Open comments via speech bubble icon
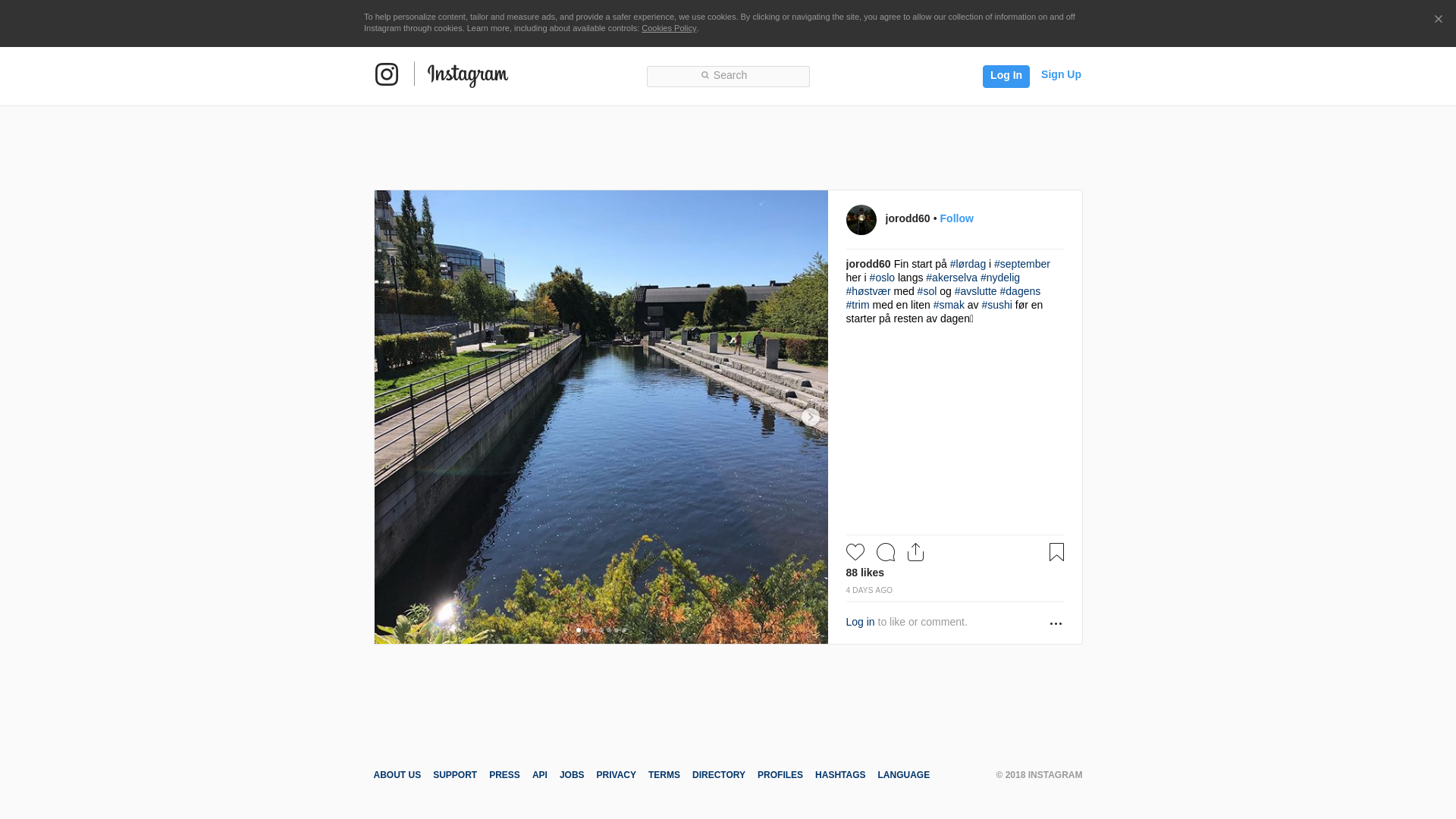 [x=885, y=552]
